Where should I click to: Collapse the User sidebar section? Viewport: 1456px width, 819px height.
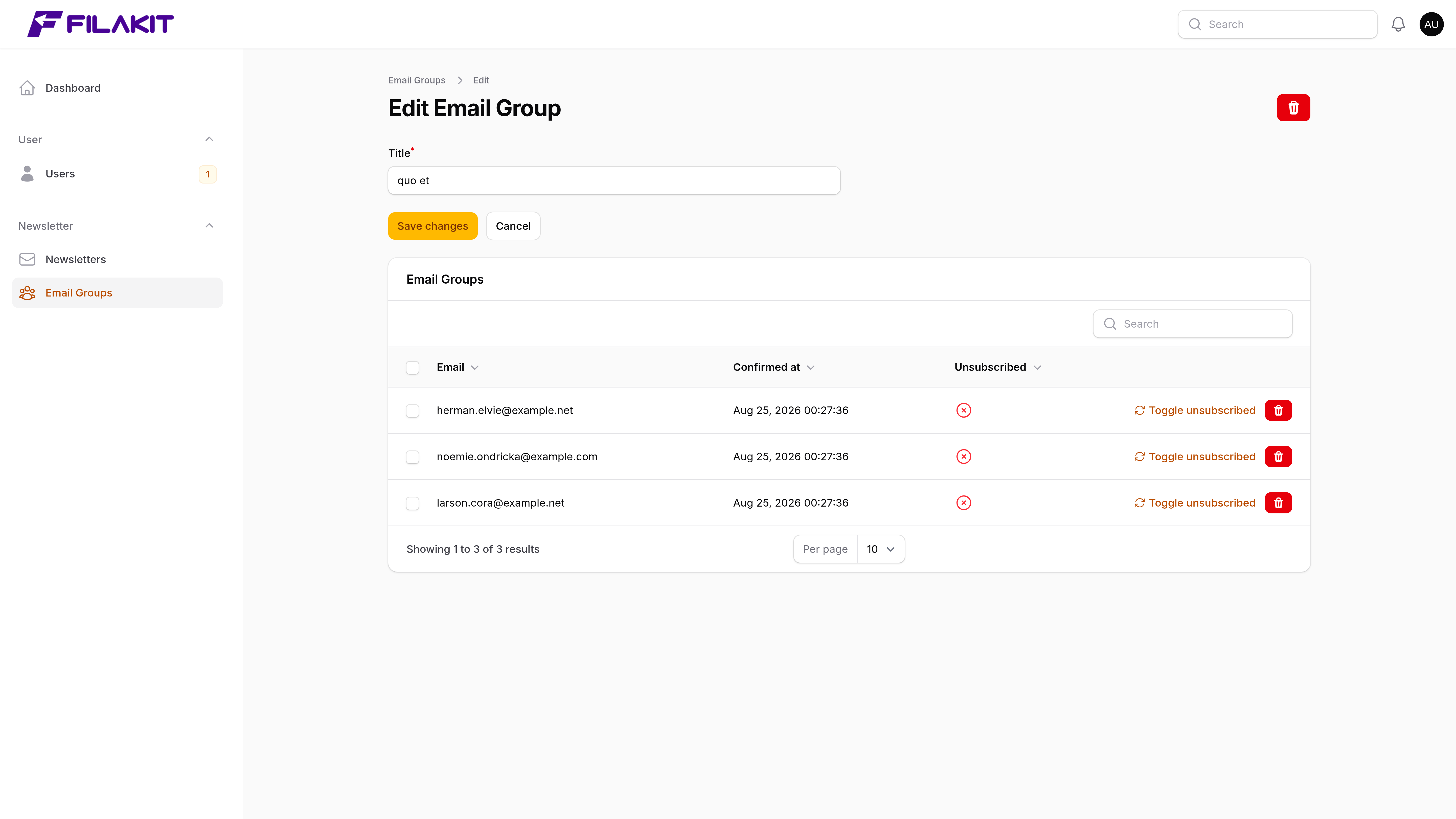209,140
